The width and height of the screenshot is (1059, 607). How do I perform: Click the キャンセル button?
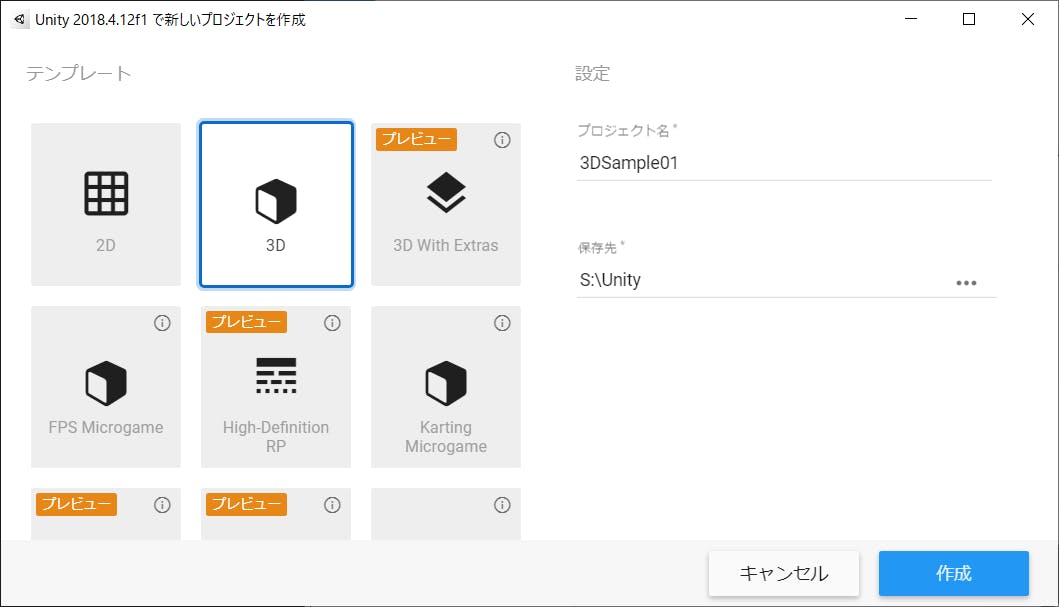pyautogui.click(x=783, y=573)
